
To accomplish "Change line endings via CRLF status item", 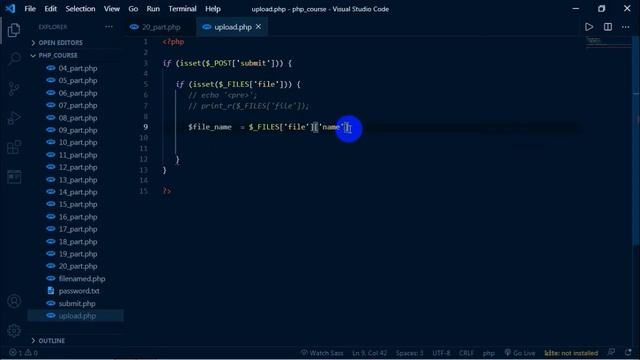I will click(466, 353).
